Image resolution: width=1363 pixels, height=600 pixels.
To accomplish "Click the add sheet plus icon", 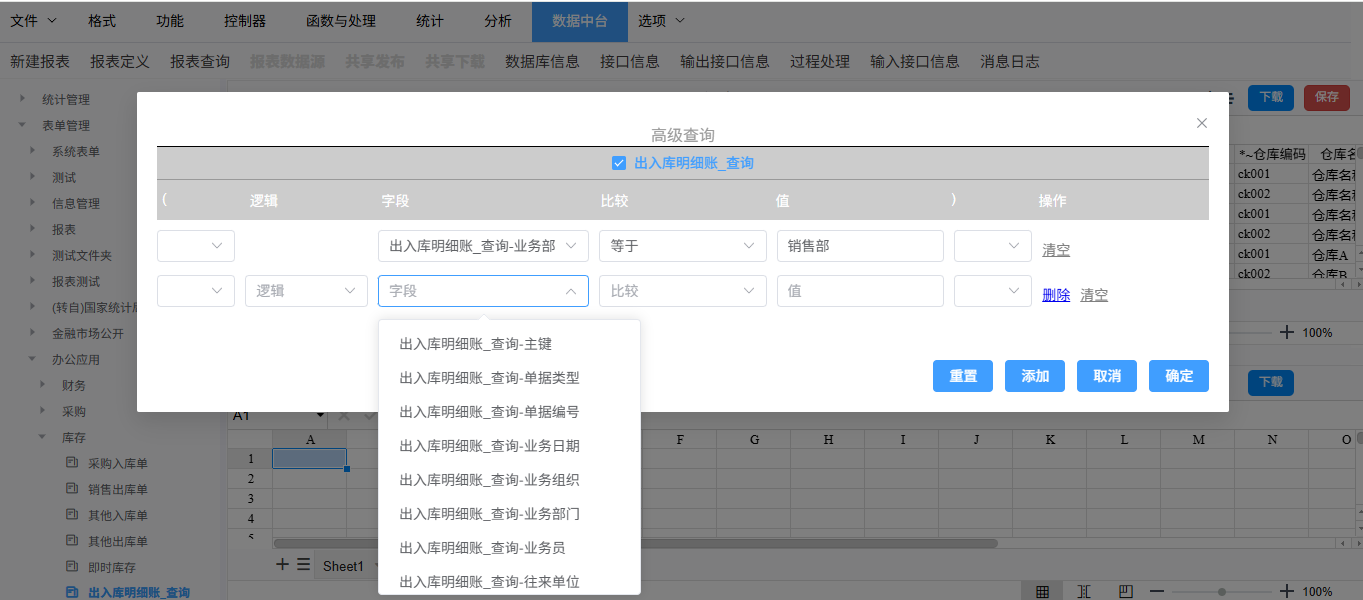I will click(282, 565).
